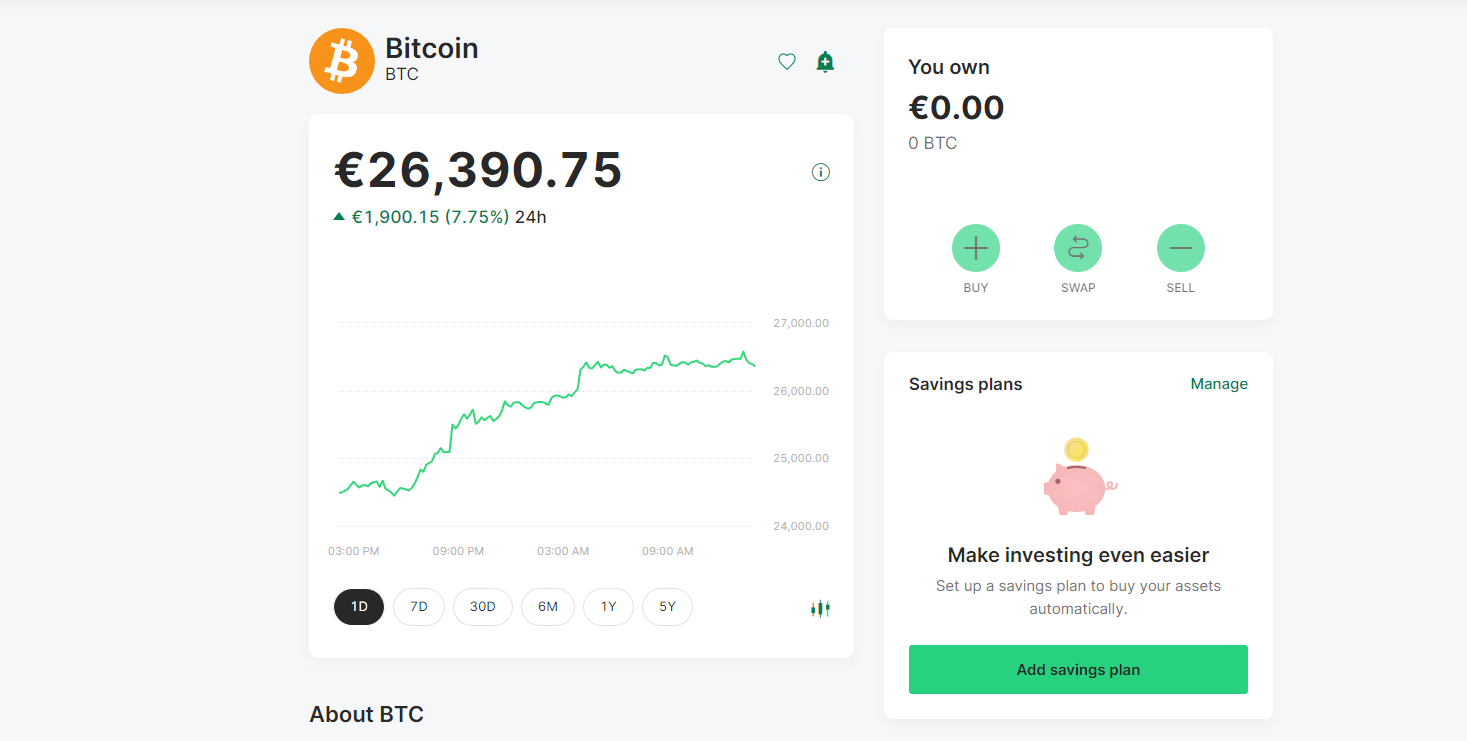
Task: Select the 1D time range
Action: click(x=359, y=607)
